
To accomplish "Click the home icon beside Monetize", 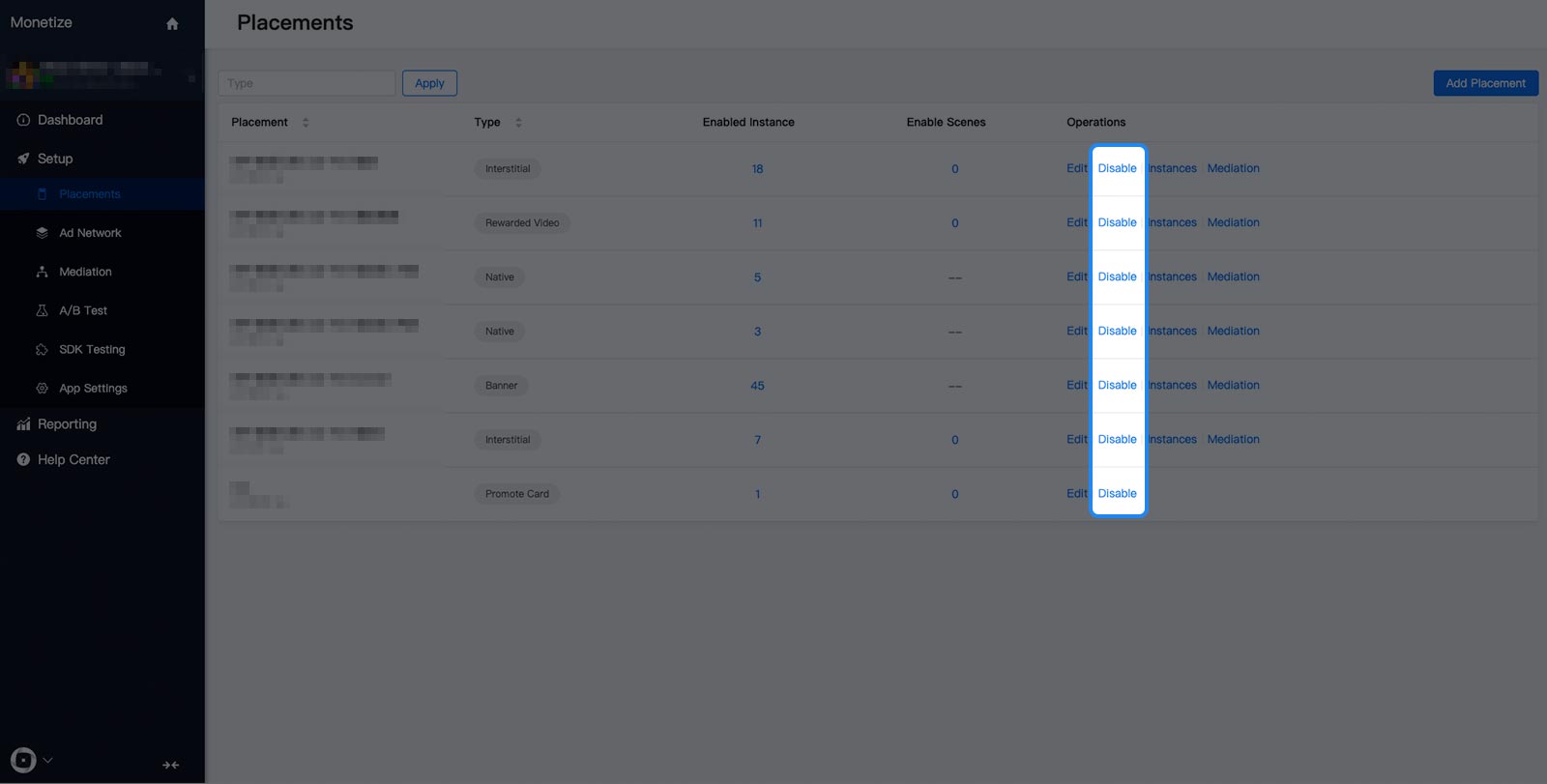I will (172, 23).
